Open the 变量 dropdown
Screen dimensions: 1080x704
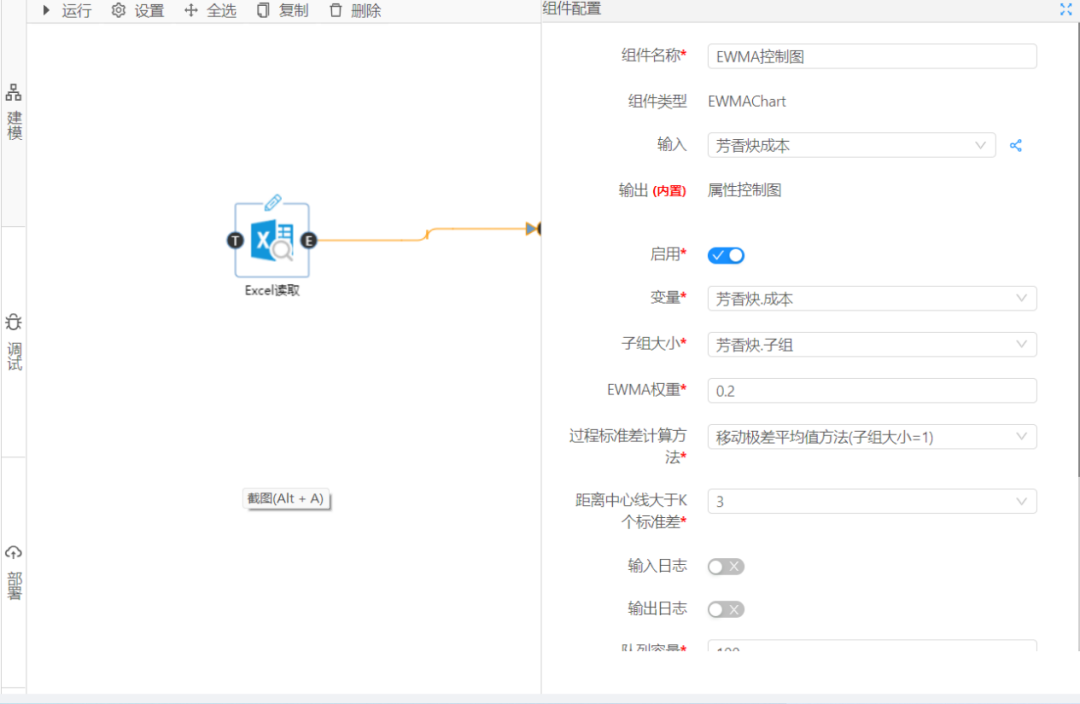[x=871, y=298]
